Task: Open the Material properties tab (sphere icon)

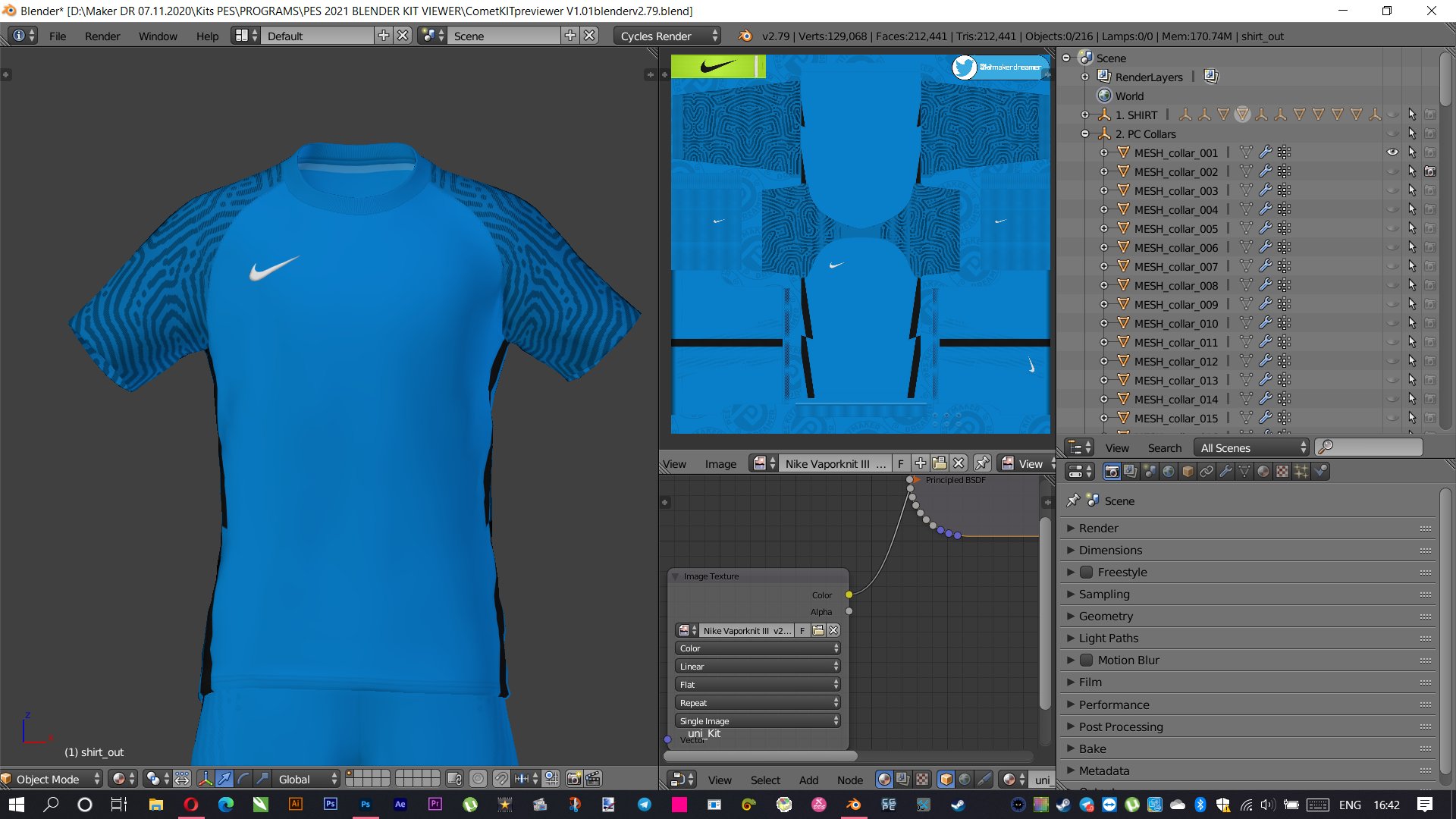Action: coord(1263,472)
